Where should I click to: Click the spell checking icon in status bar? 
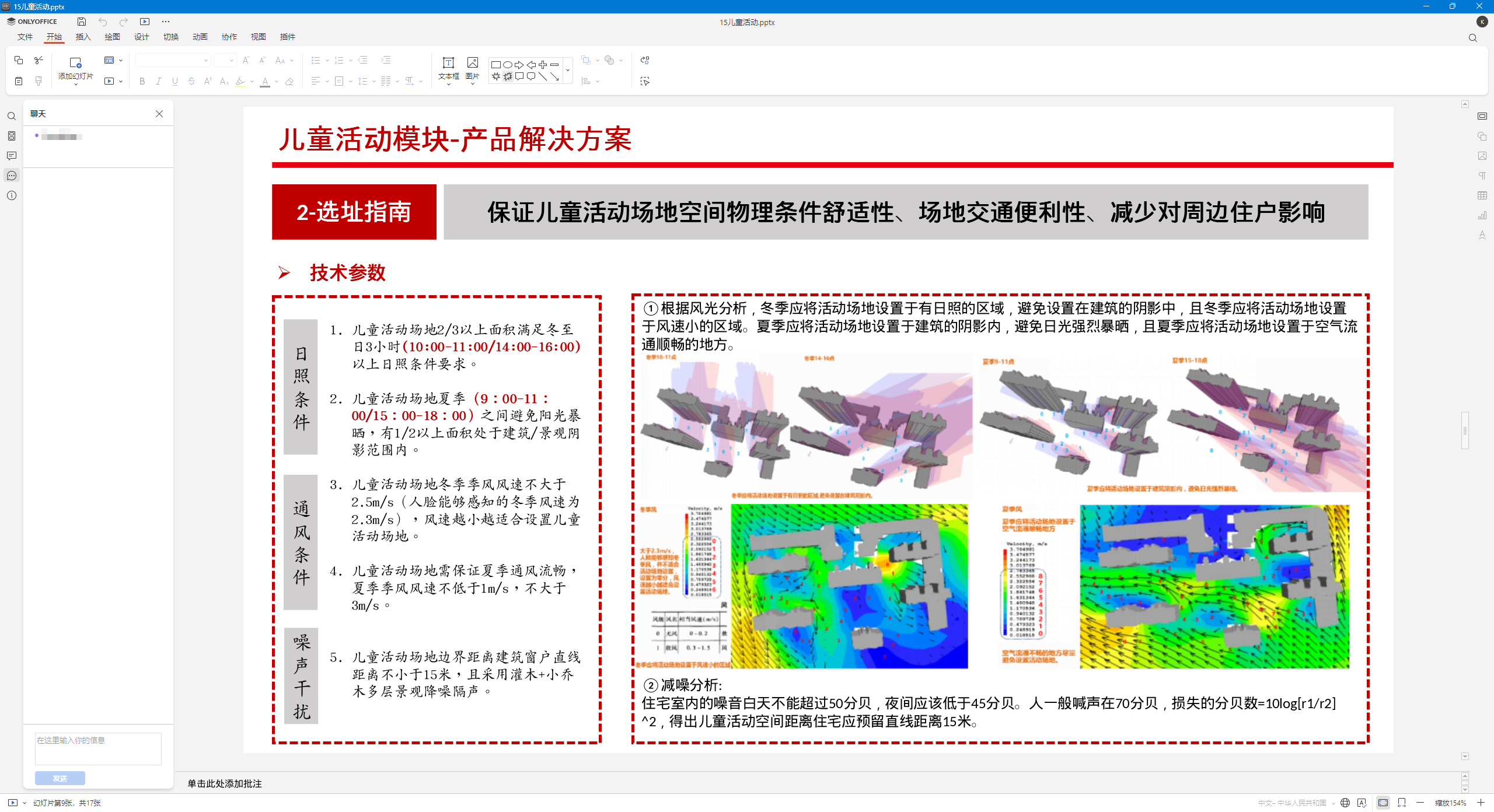[x=1362, y=803]
